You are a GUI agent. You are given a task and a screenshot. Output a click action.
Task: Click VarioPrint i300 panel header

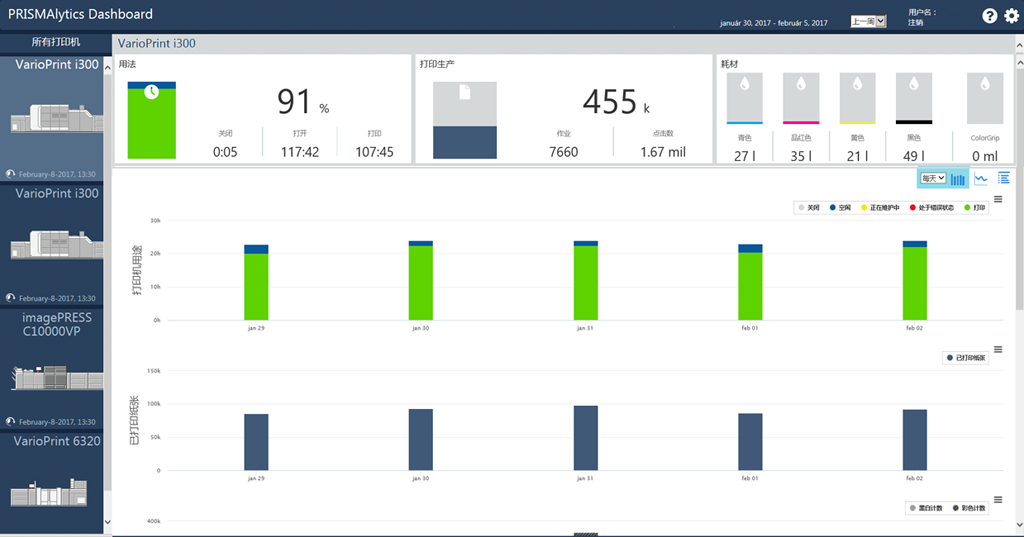(157, 43)
